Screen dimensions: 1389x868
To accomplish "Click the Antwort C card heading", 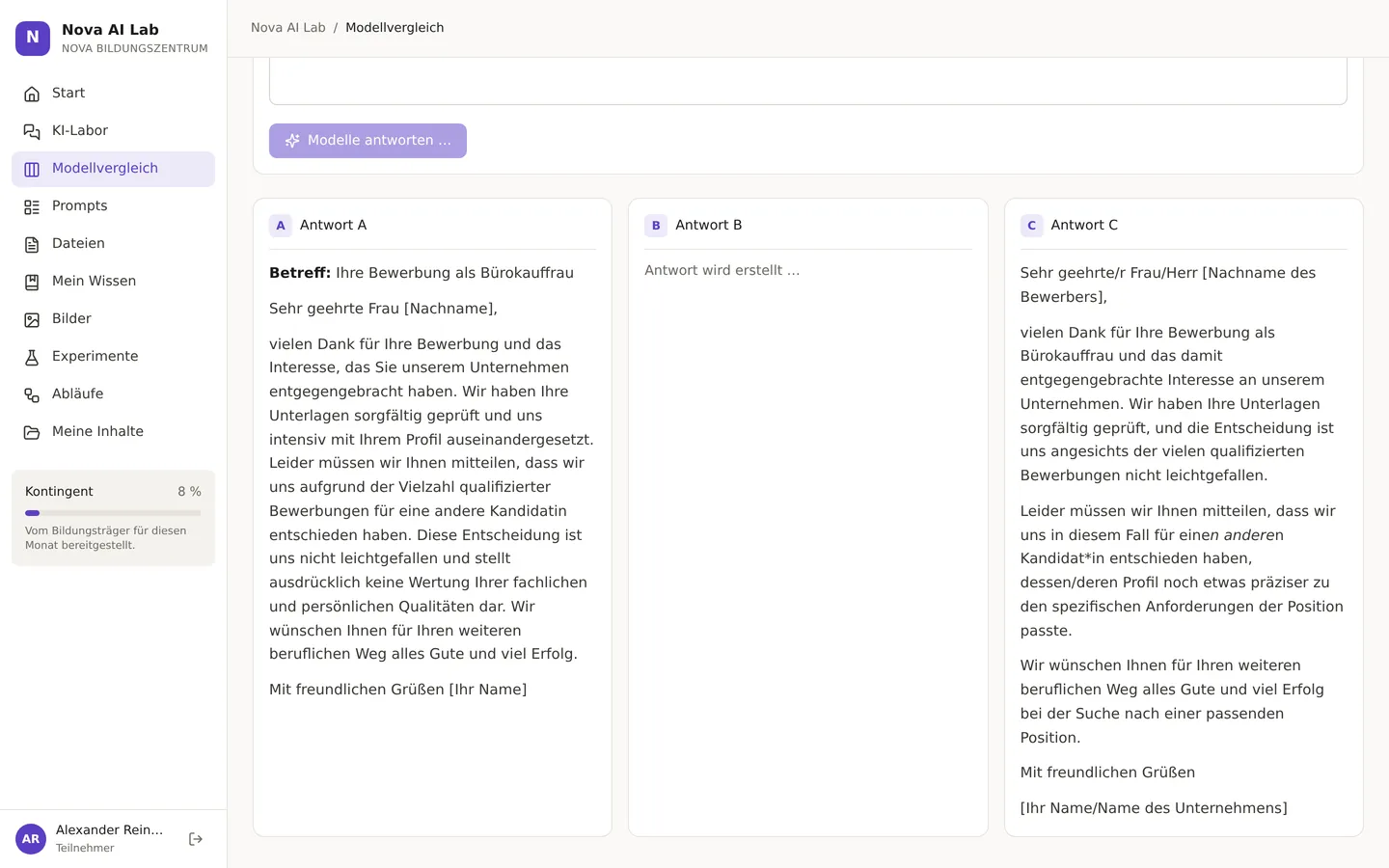I will point(1084,226).
